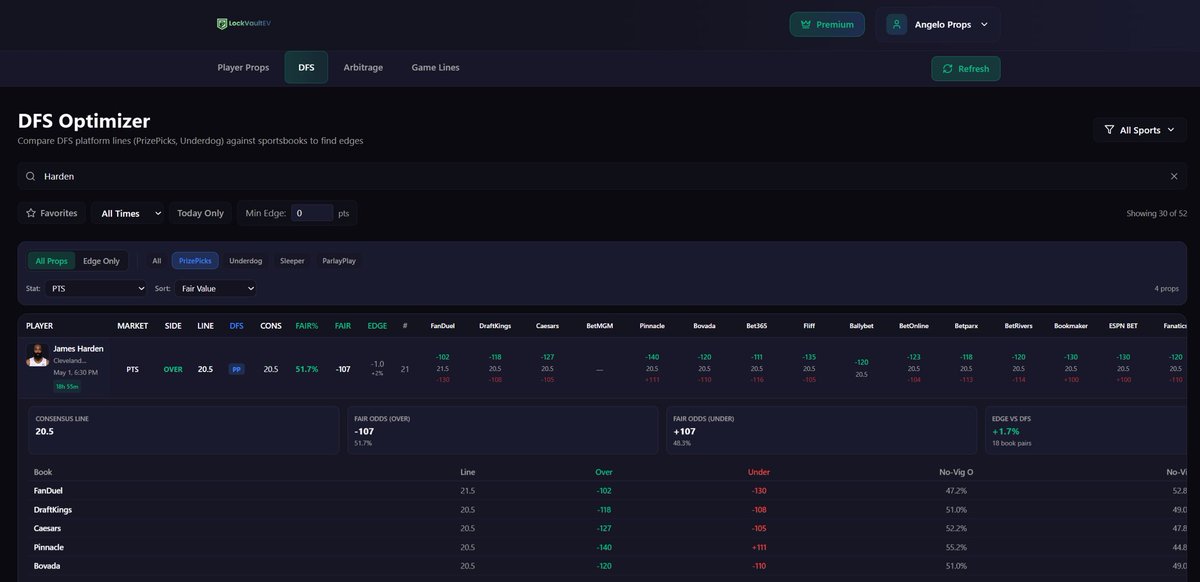Click the James Harden player name

(78, 348)
